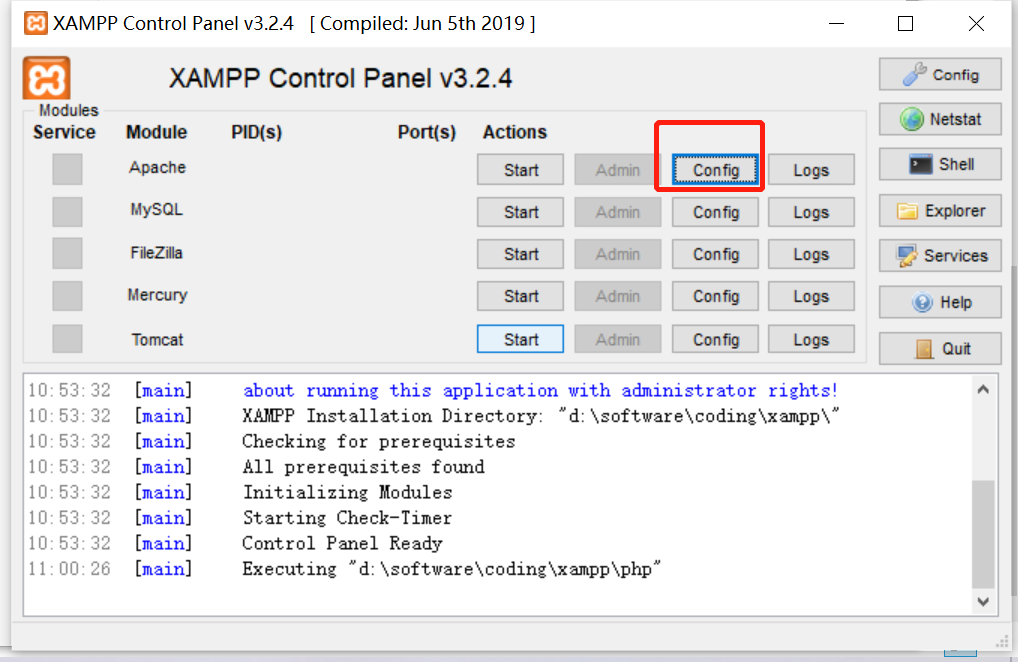Open the FileZilla Config button

715,254
